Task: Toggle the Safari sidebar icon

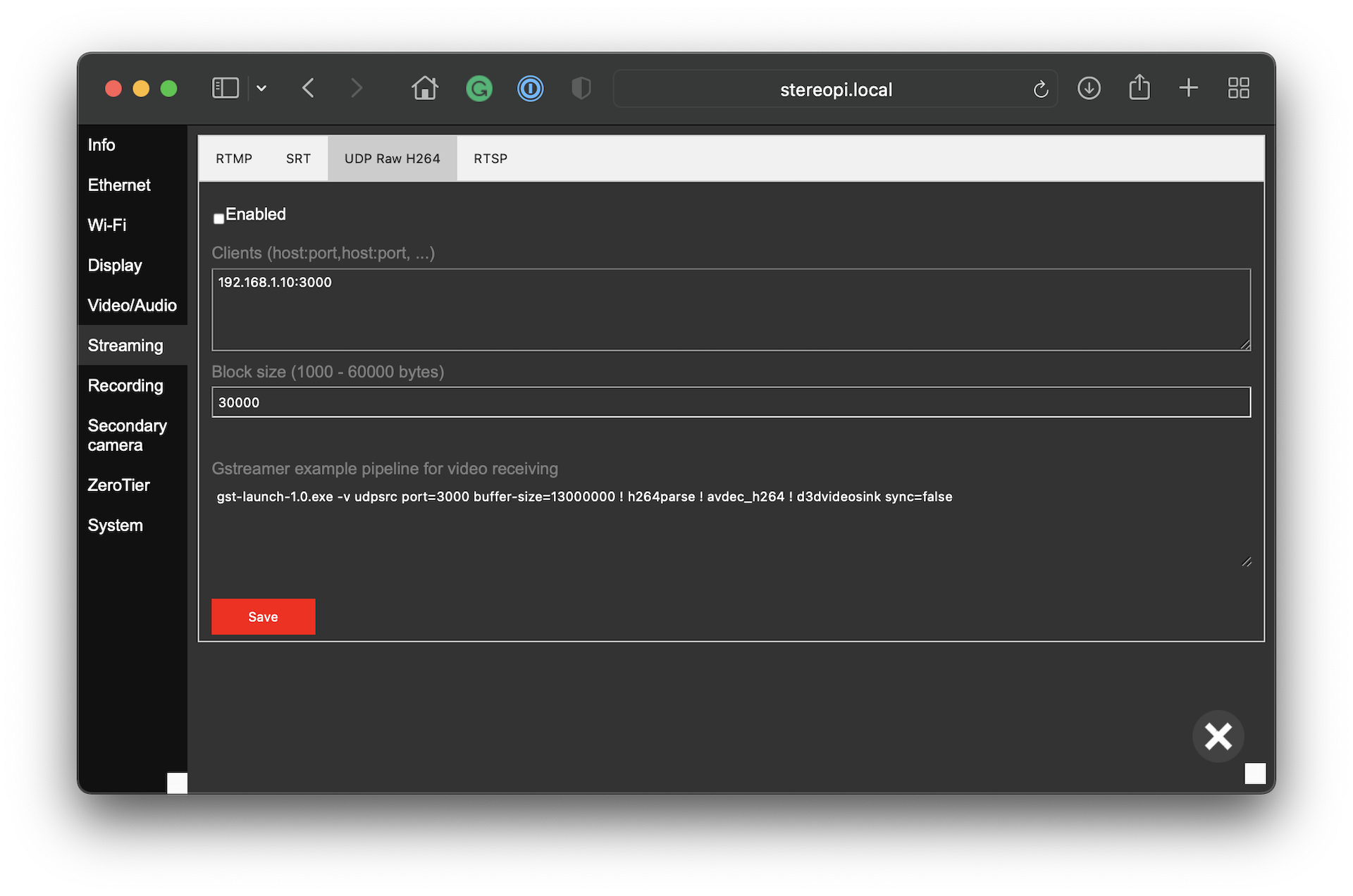Action: tap(225, 88)
